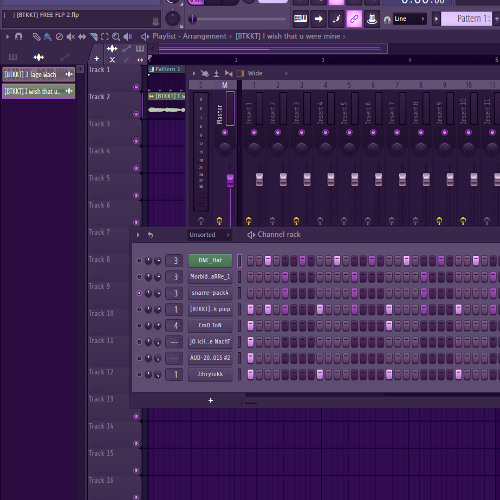The image size is (500, 500).
Task: Click arrow left of Pattern 1 selector
Action: 436,19
